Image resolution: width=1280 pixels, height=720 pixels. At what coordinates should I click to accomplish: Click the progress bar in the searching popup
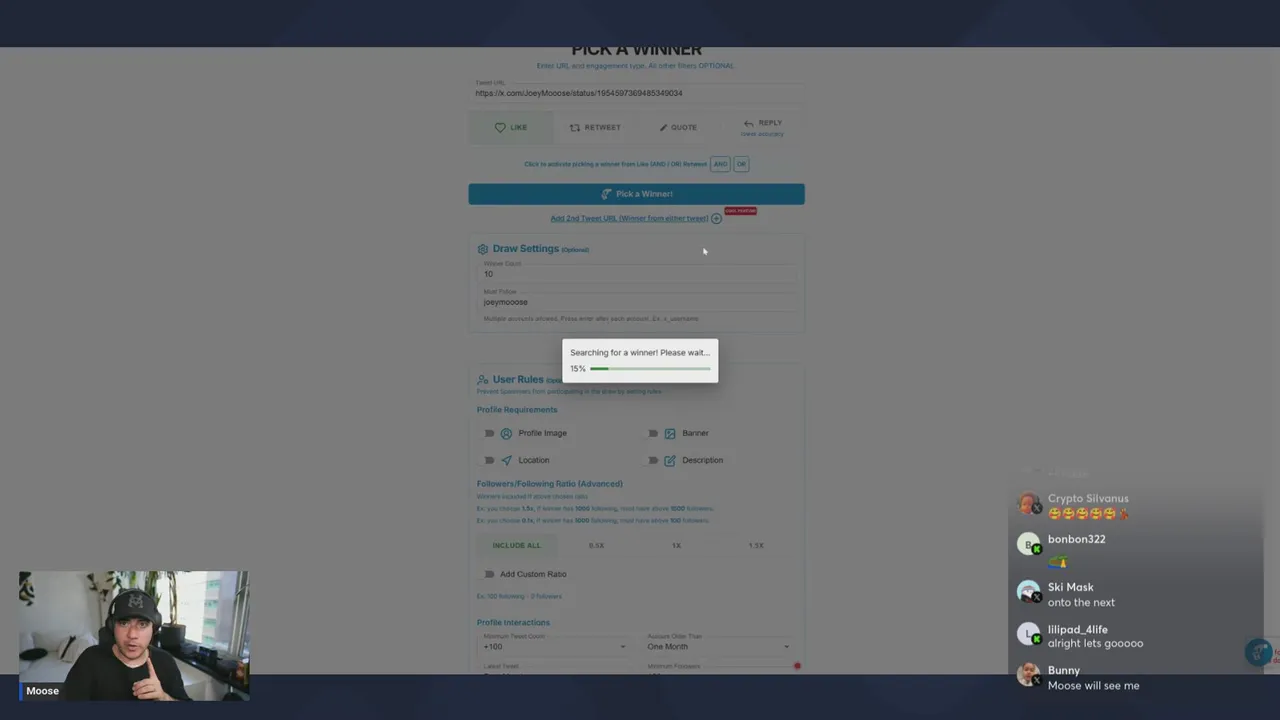pyautogui.click(x=650, y=369)
